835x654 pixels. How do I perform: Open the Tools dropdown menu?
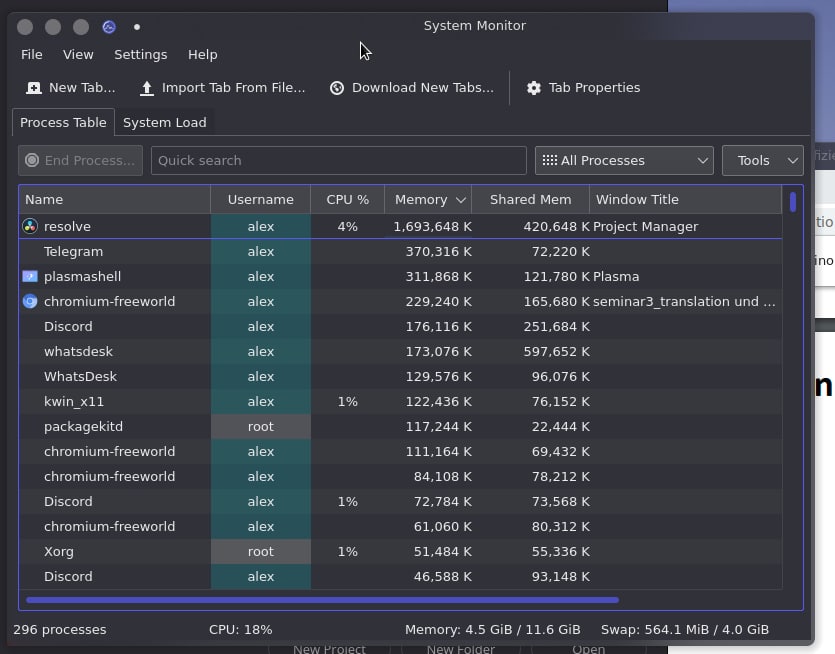coord(763,160)
